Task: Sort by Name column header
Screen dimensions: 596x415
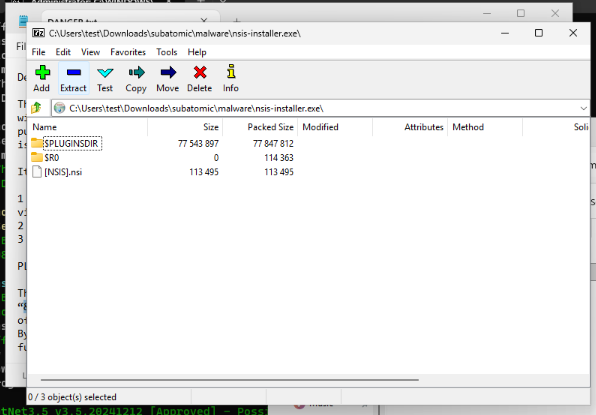Action: pos(87,127)
